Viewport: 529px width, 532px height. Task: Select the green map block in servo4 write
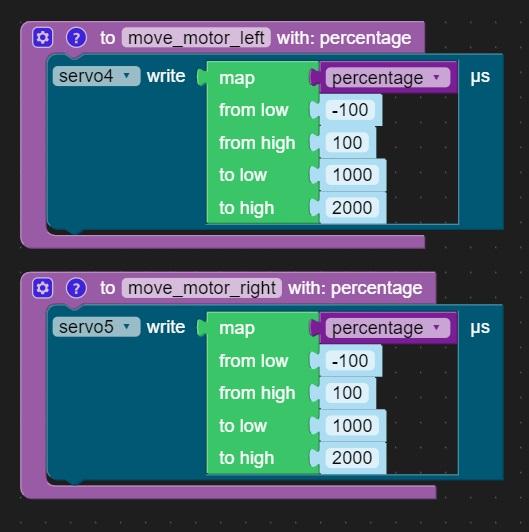click(x=237, y=78)
